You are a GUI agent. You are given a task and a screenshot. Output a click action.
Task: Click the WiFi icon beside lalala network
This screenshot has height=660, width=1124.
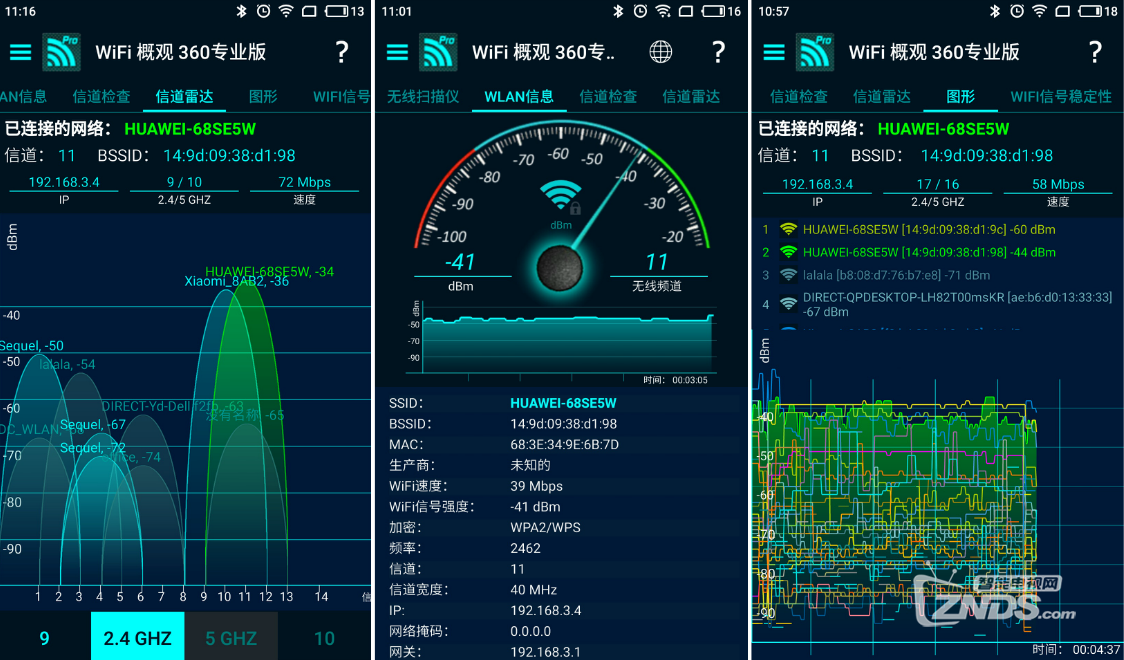pos(789,275)
